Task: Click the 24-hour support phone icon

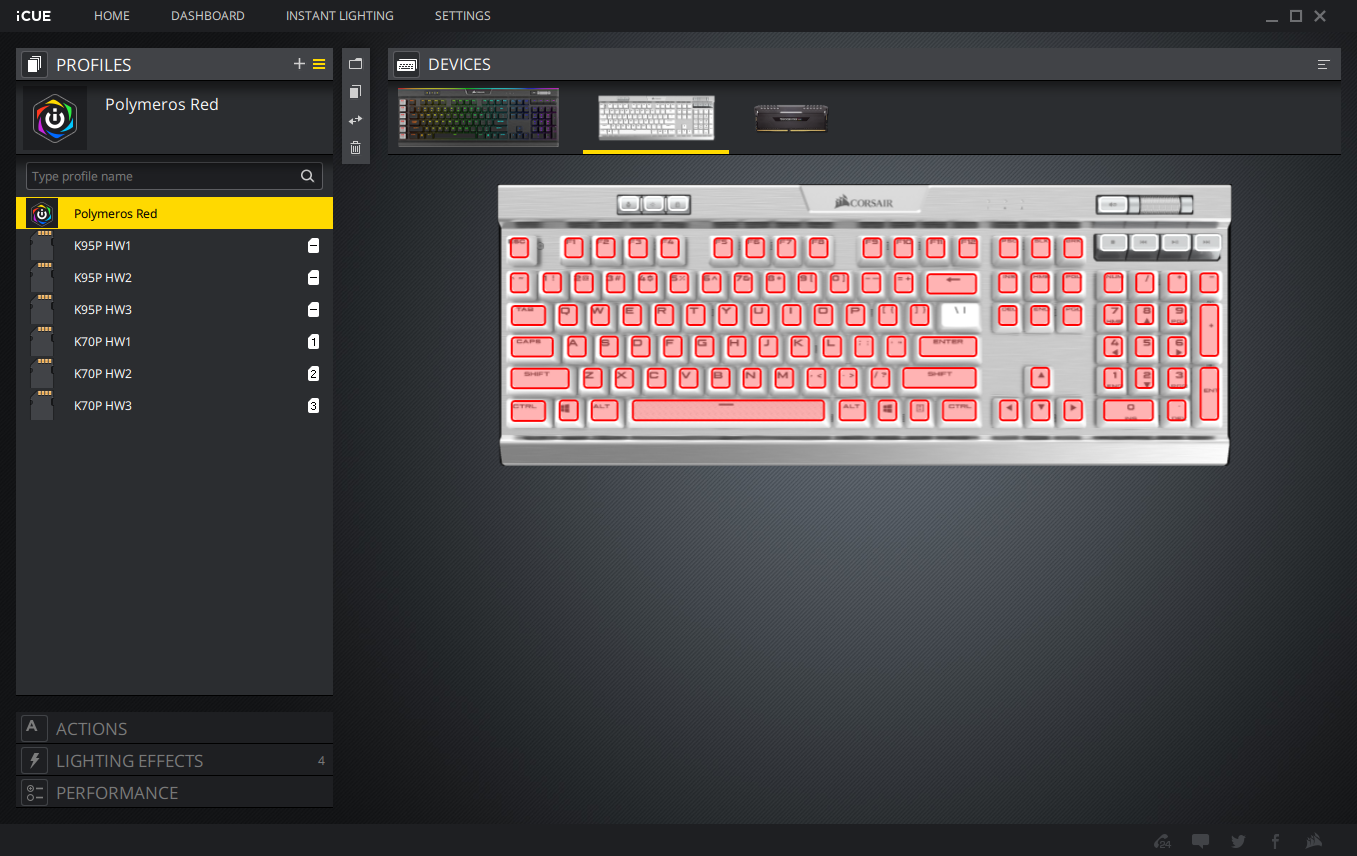Action: tap(1163, 841)
